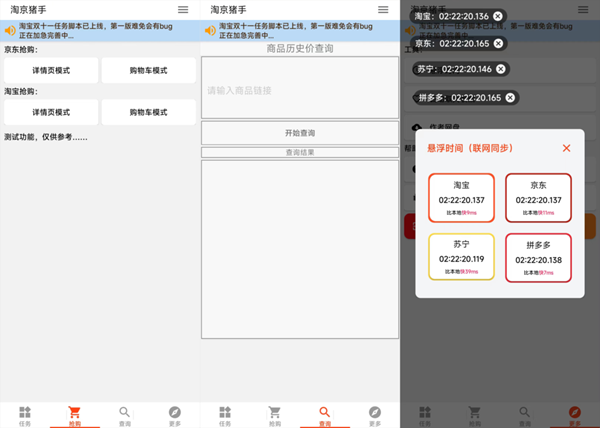Viewport: 600px width, 428px height.
Task: Tap the 查询结果 label bar
Action: coord(300,152)
